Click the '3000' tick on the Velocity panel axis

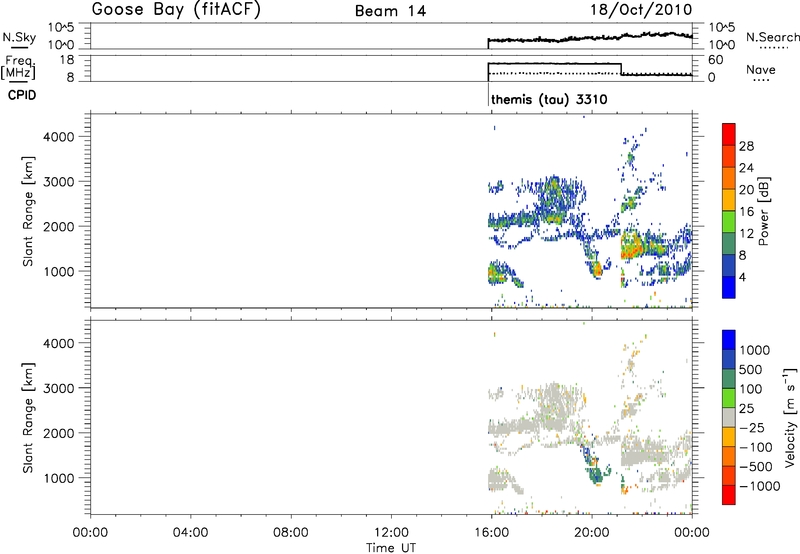coord(59,388)
